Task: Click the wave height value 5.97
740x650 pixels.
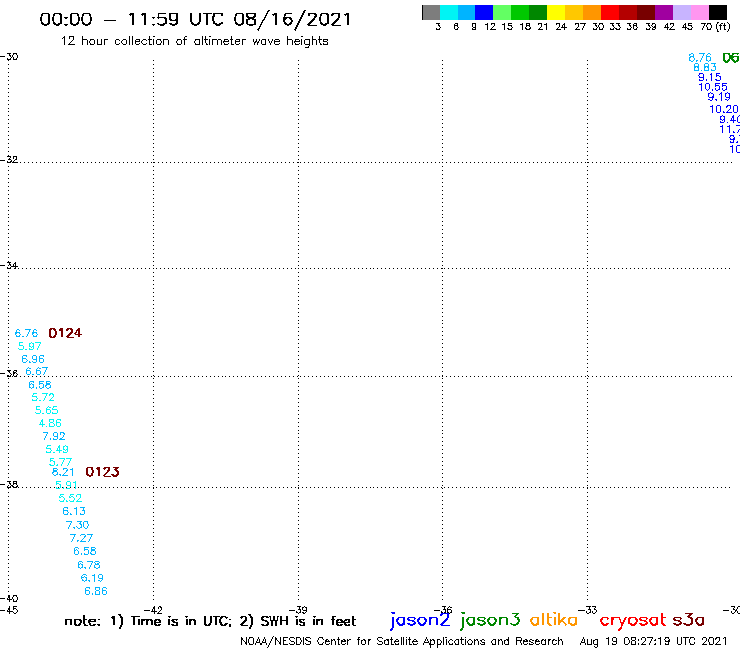Action: pos(30,346)
